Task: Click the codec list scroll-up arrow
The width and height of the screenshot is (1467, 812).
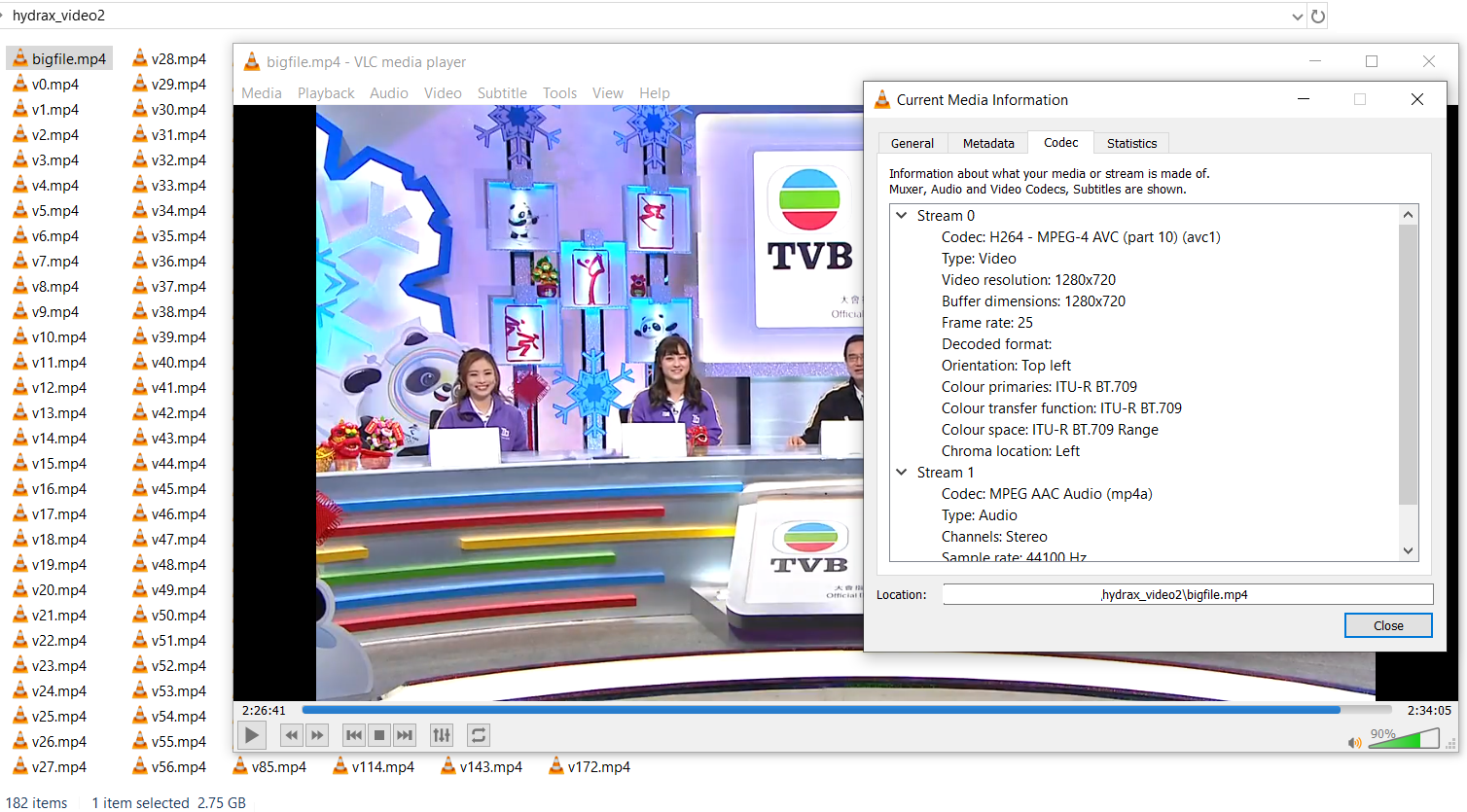Action: coord(1408,214)
